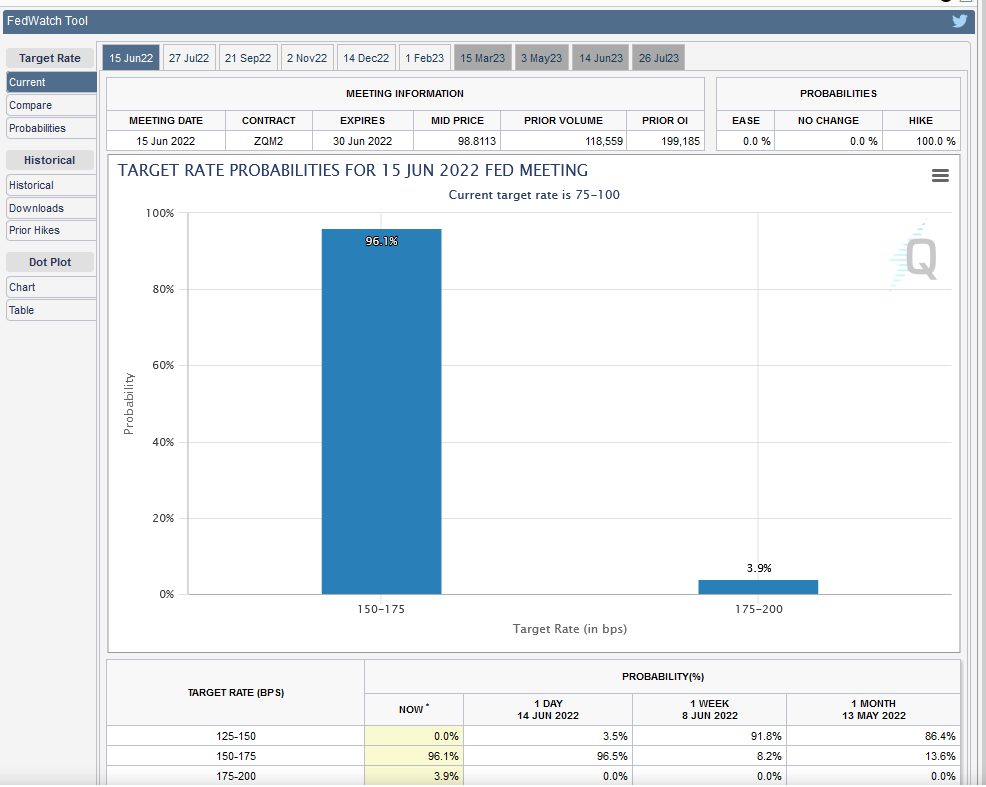This screenshot has width=986, height=787.
Task: Click the Twitter bird icon
Action: tap(960, 21)
